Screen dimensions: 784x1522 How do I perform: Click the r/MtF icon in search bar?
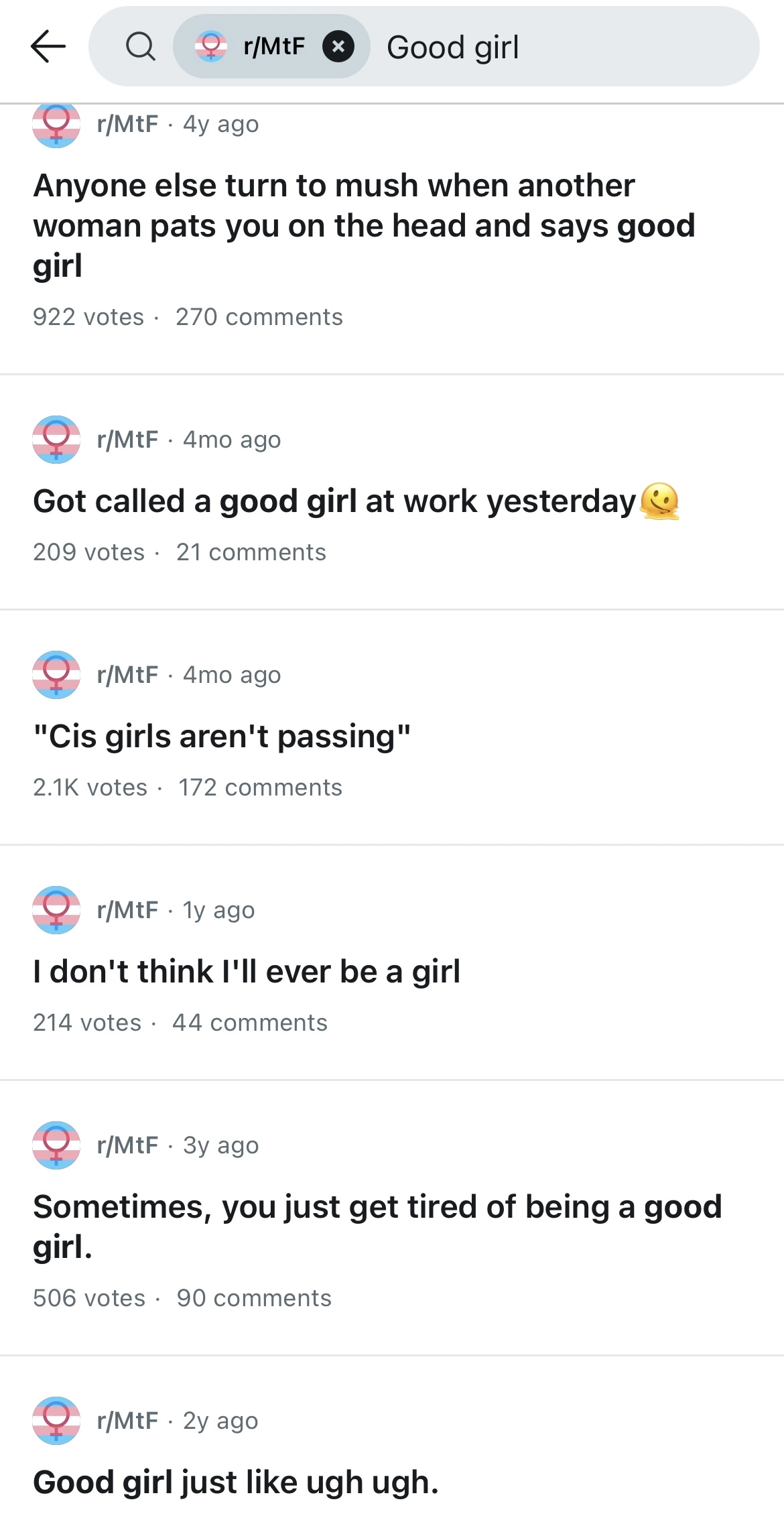(x=211, y=46)
